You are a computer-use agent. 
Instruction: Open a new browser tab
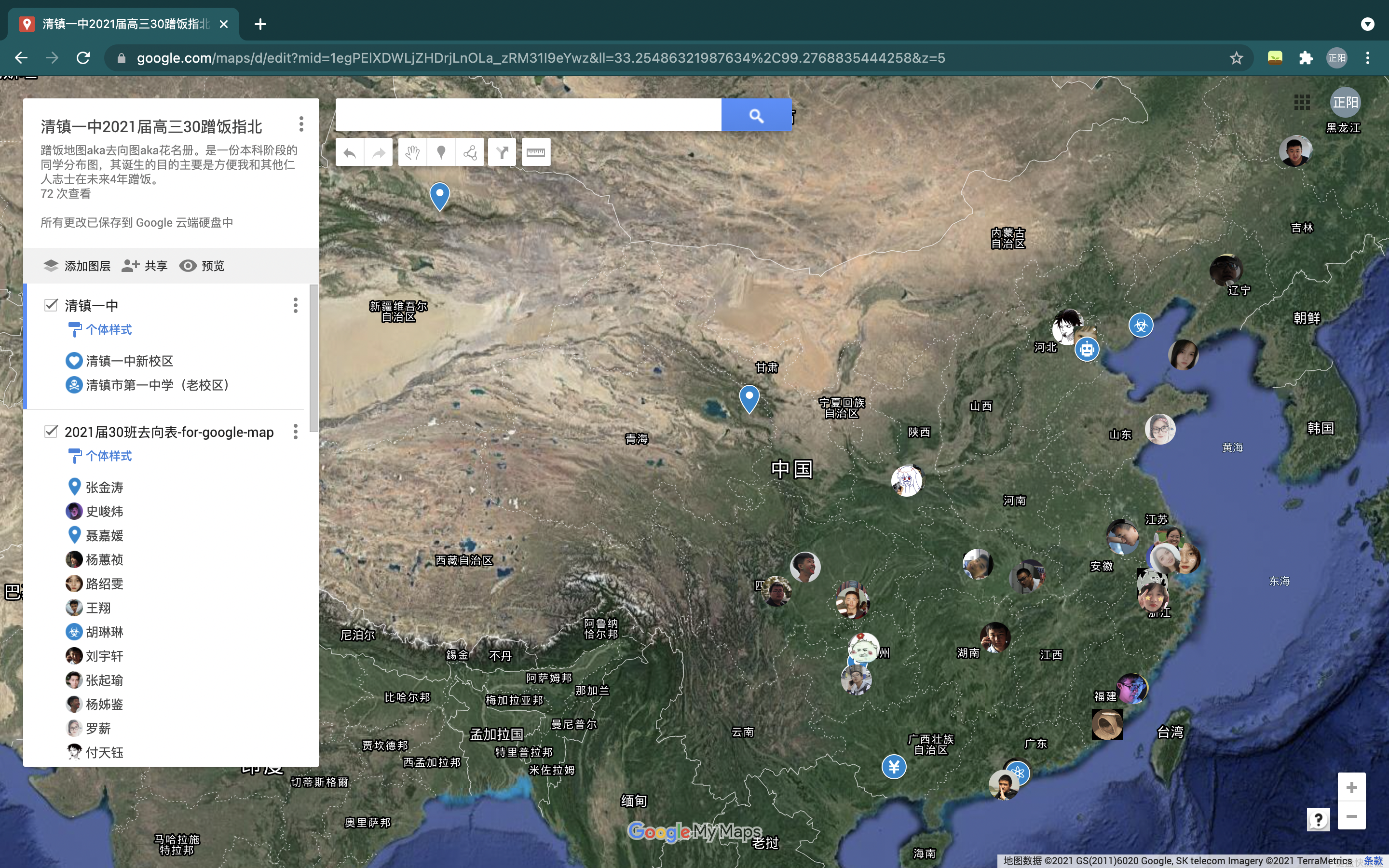coord(260,24)
